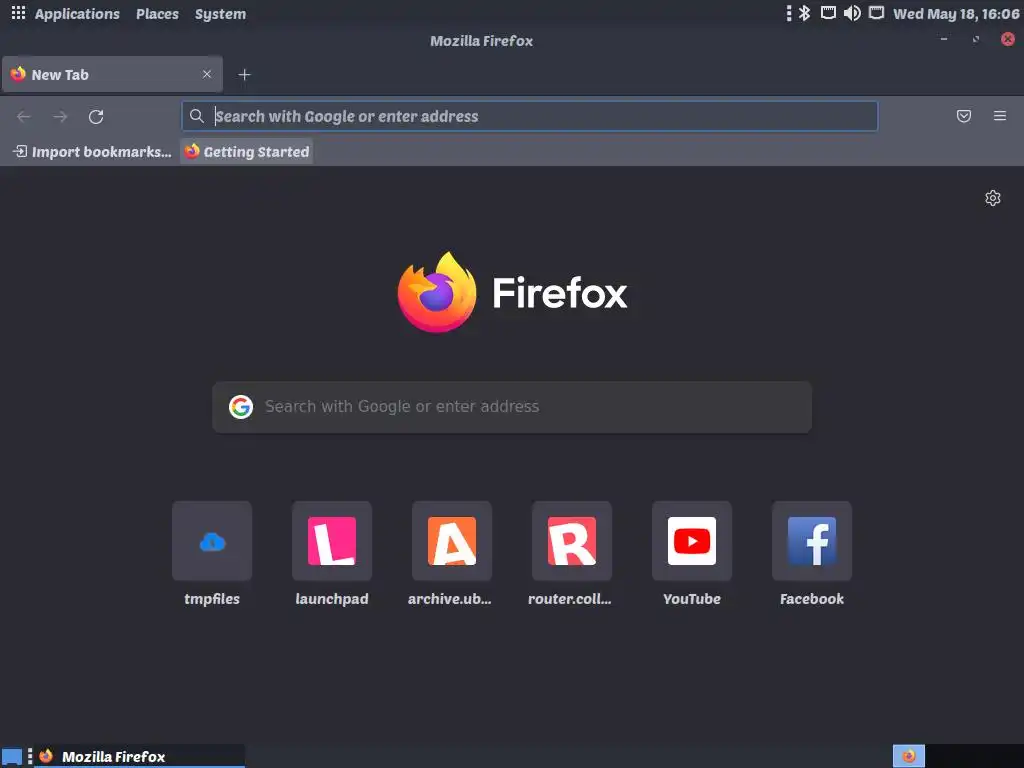Image resolution: width=1024 pixels, height=768 pixels.
Task: Select the New Tab tab
Action: coord(112,74)
